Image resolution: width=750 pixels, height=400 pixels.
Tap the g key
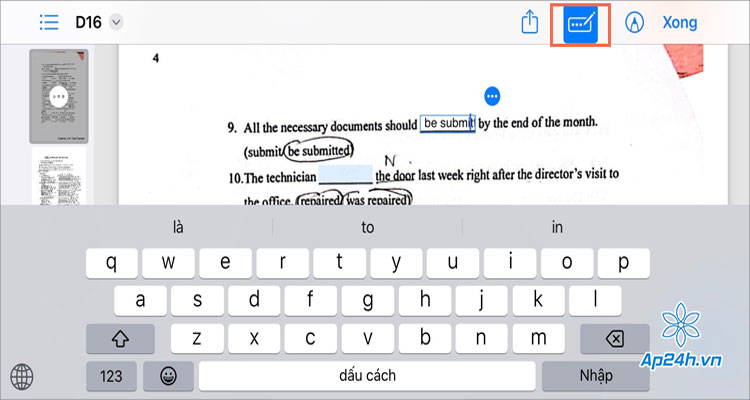click(x=368, y=301)
